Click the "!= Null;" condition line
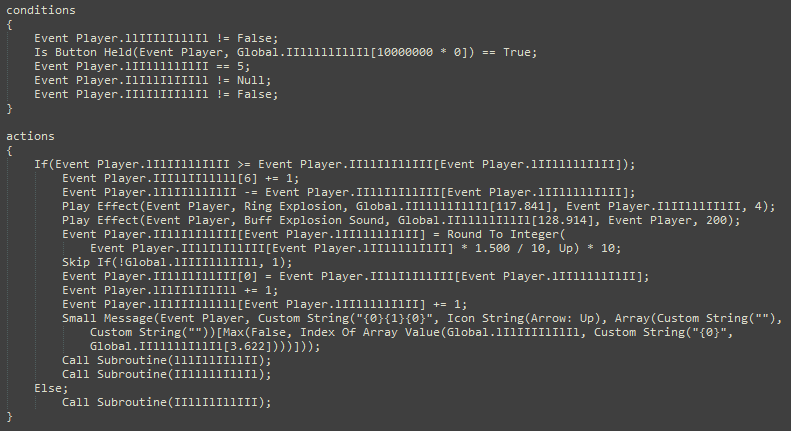Viewport: 791px width, 431px height. (153, 81)
